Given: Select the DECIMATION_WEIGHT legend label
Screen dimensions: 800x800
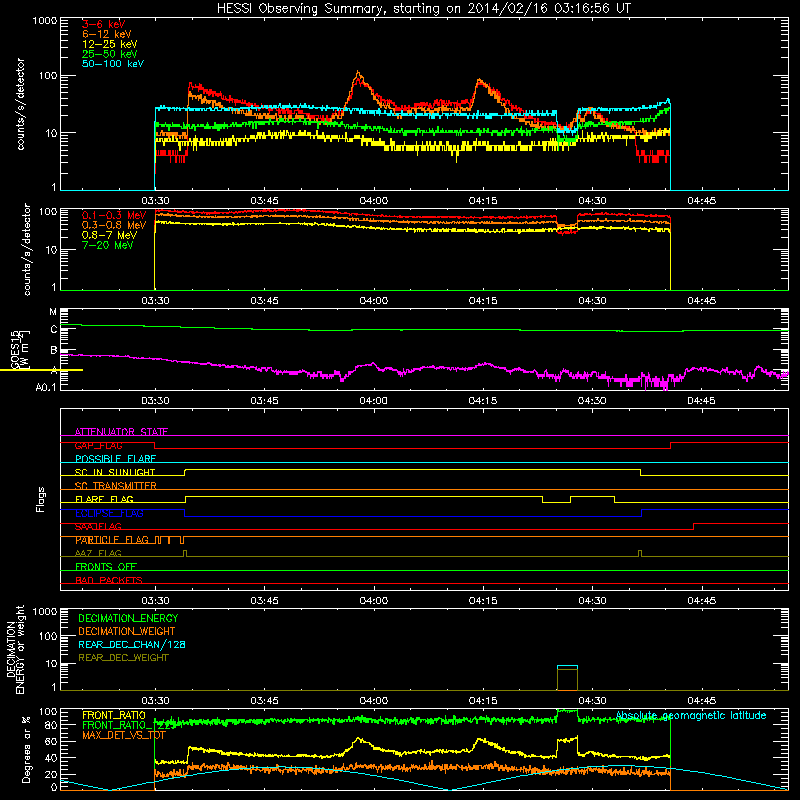Looking at the screenshot, I should [x=127, y=632].
